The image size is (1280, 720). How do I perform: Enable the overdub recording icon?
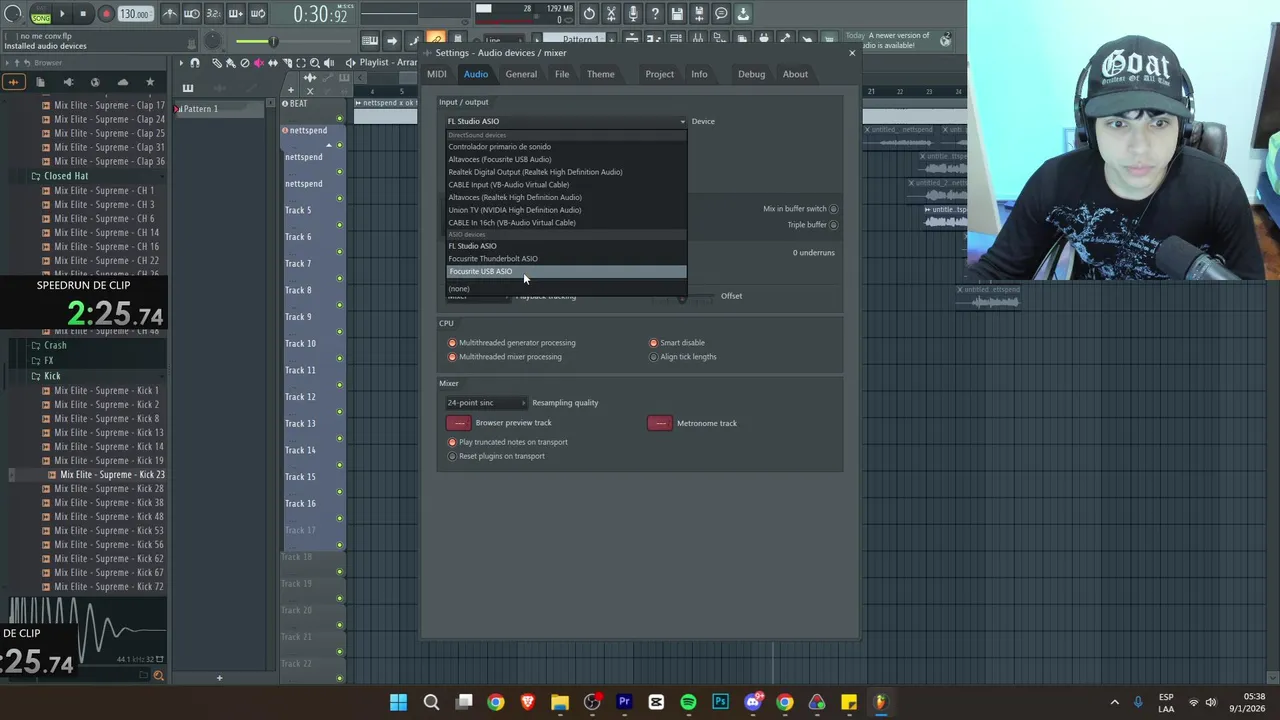click(236, 14)
